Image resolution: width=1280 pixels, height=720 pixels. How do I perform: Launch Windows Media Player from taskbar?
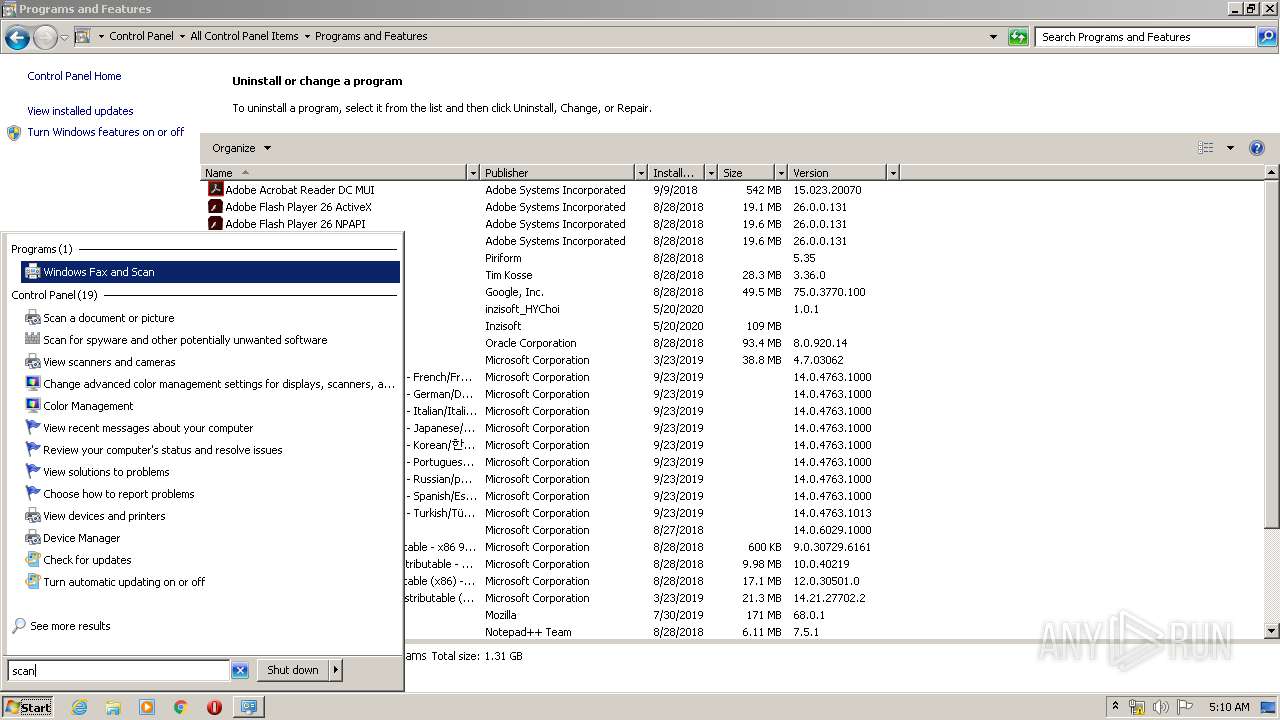click(x=147, y=707)
